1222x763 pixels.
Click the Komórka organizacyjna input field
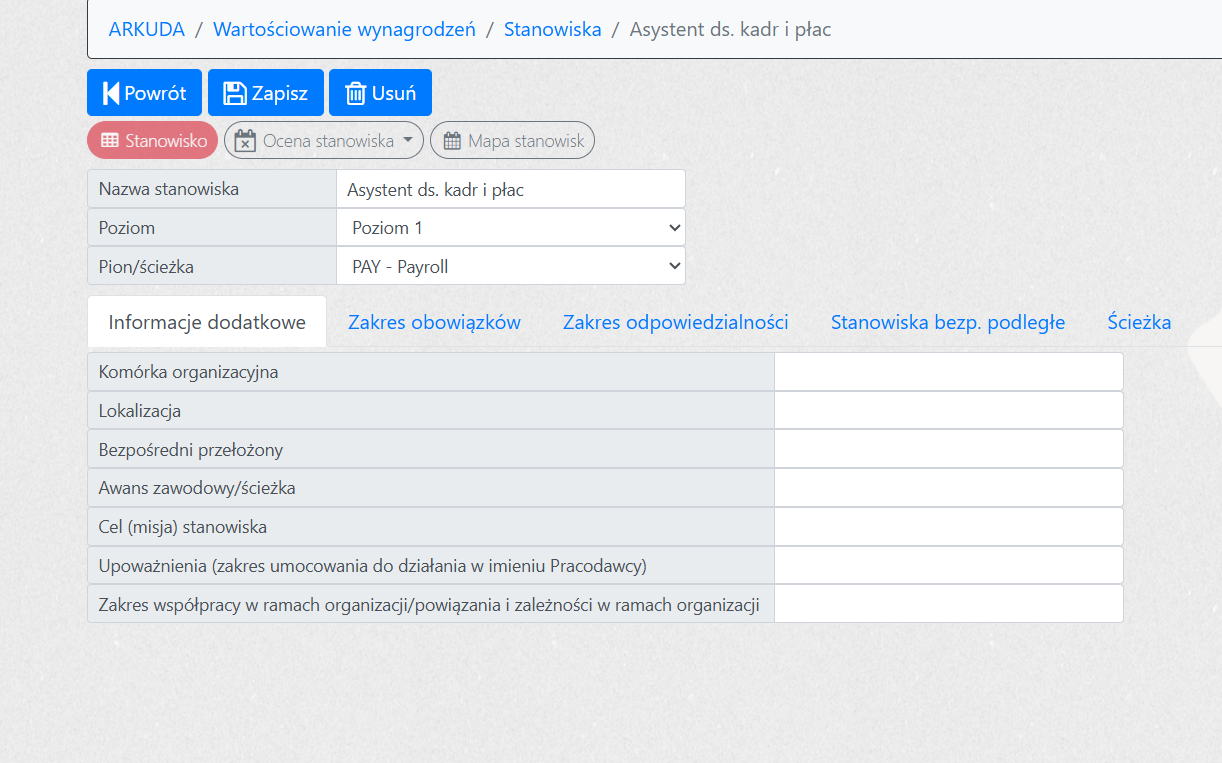pos(948,372)
